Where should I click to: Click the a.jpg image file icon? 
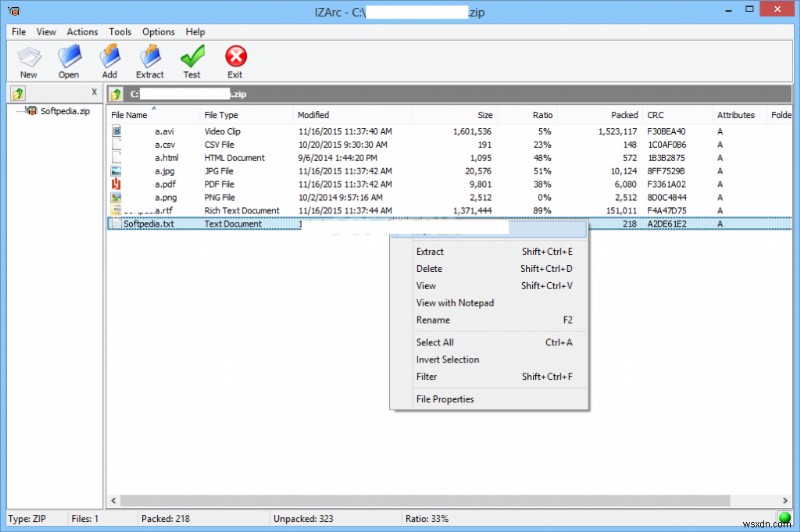[116, 171]
